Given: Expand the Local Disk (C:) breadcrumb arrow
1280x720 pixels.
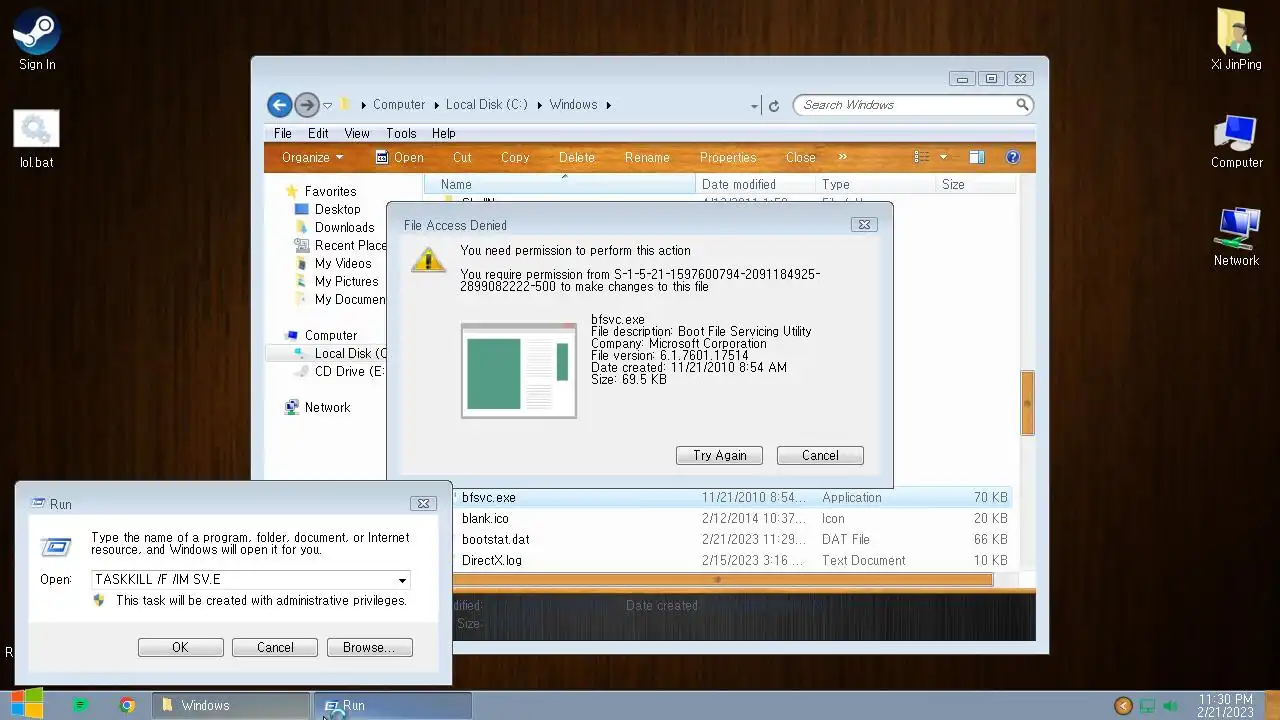Looking at the screenshot, I should pos(539,105).
